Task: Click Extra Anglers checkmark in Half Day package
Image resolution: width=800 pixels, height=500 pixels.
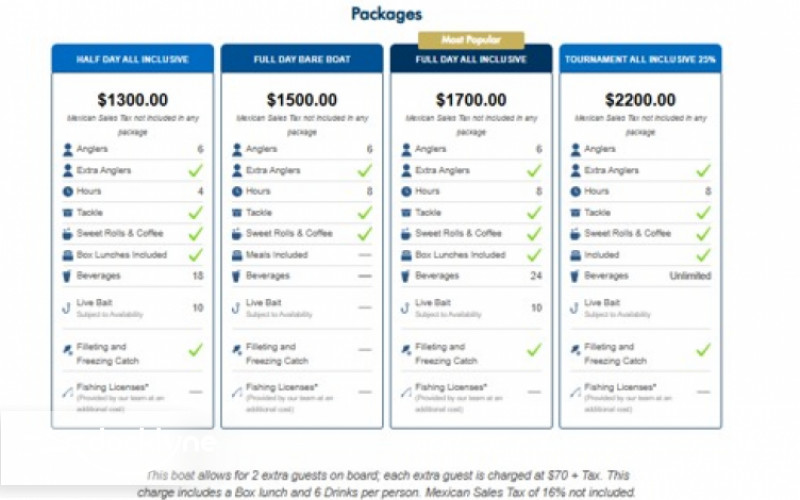Action: click(196, 171)
